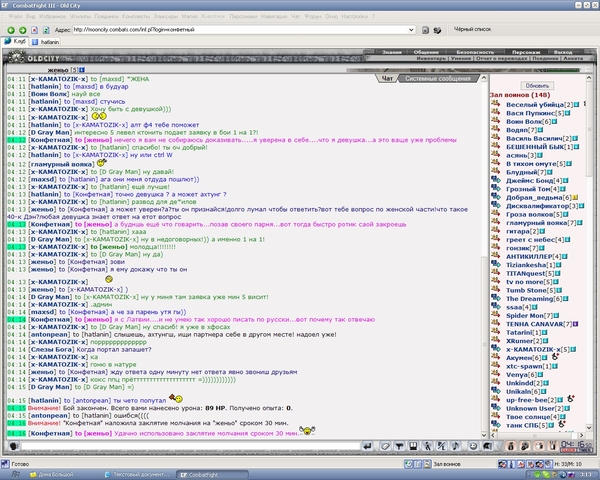Viewport: 600px width, 480px height.
Task: Click the first status bar icon before Зал воинов
Action: [408, 464]
